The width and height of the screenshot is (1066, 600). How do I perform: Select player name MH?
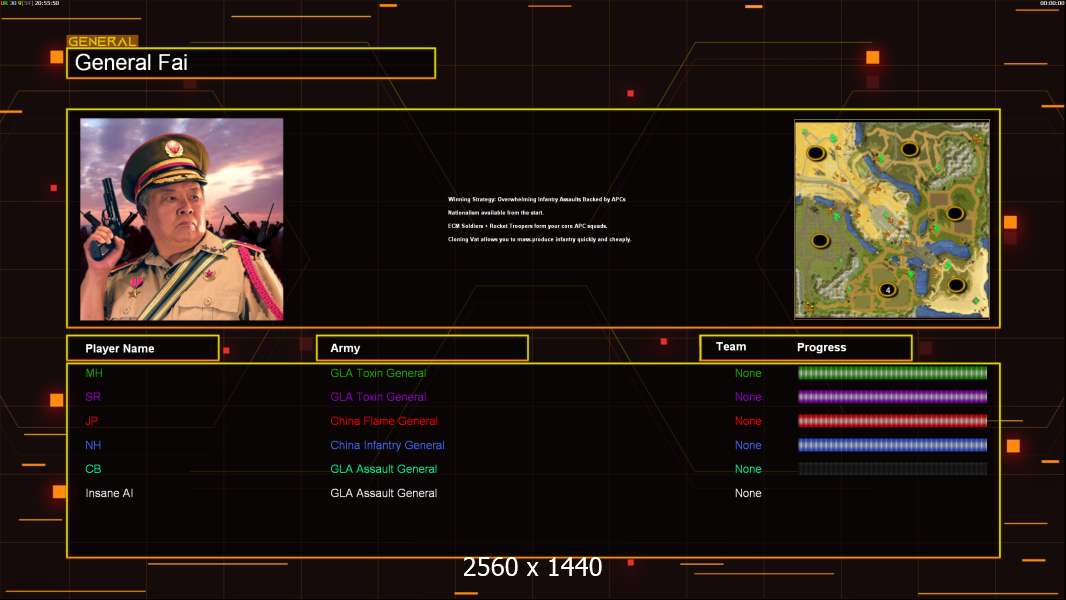(94, 373)
